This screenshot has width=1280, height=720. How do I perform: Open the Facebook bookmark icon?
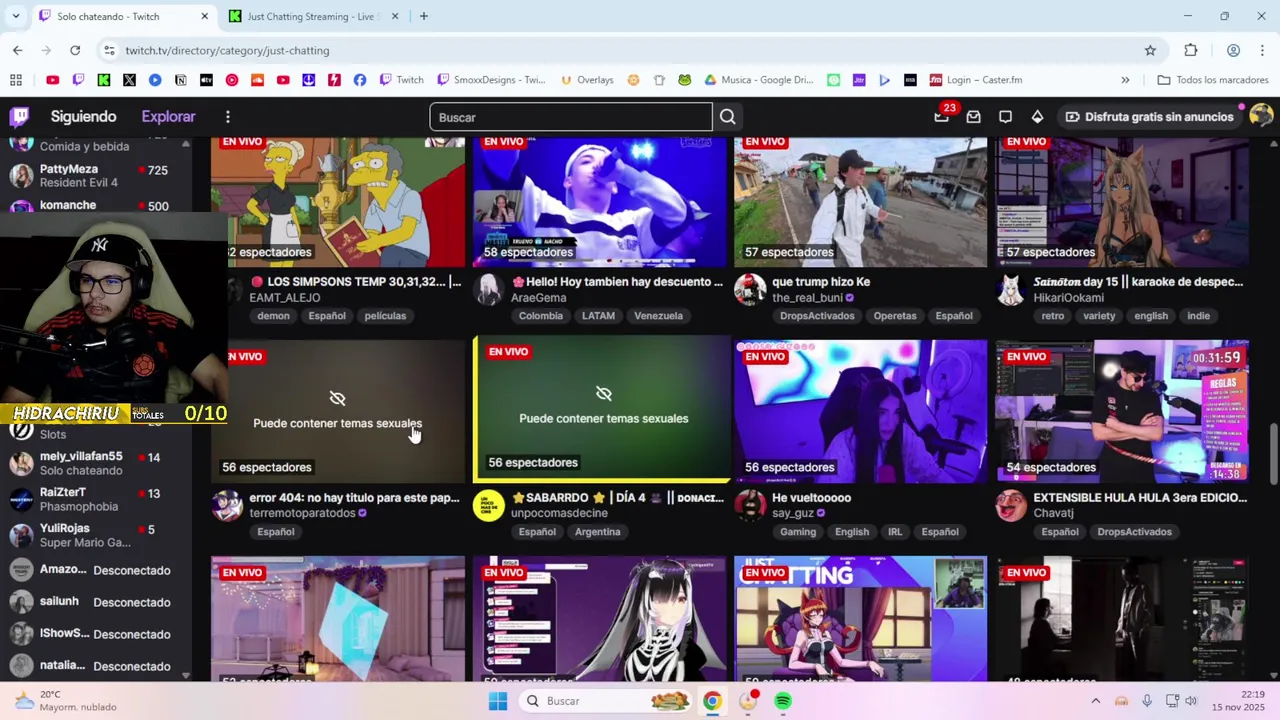[360, 80]
